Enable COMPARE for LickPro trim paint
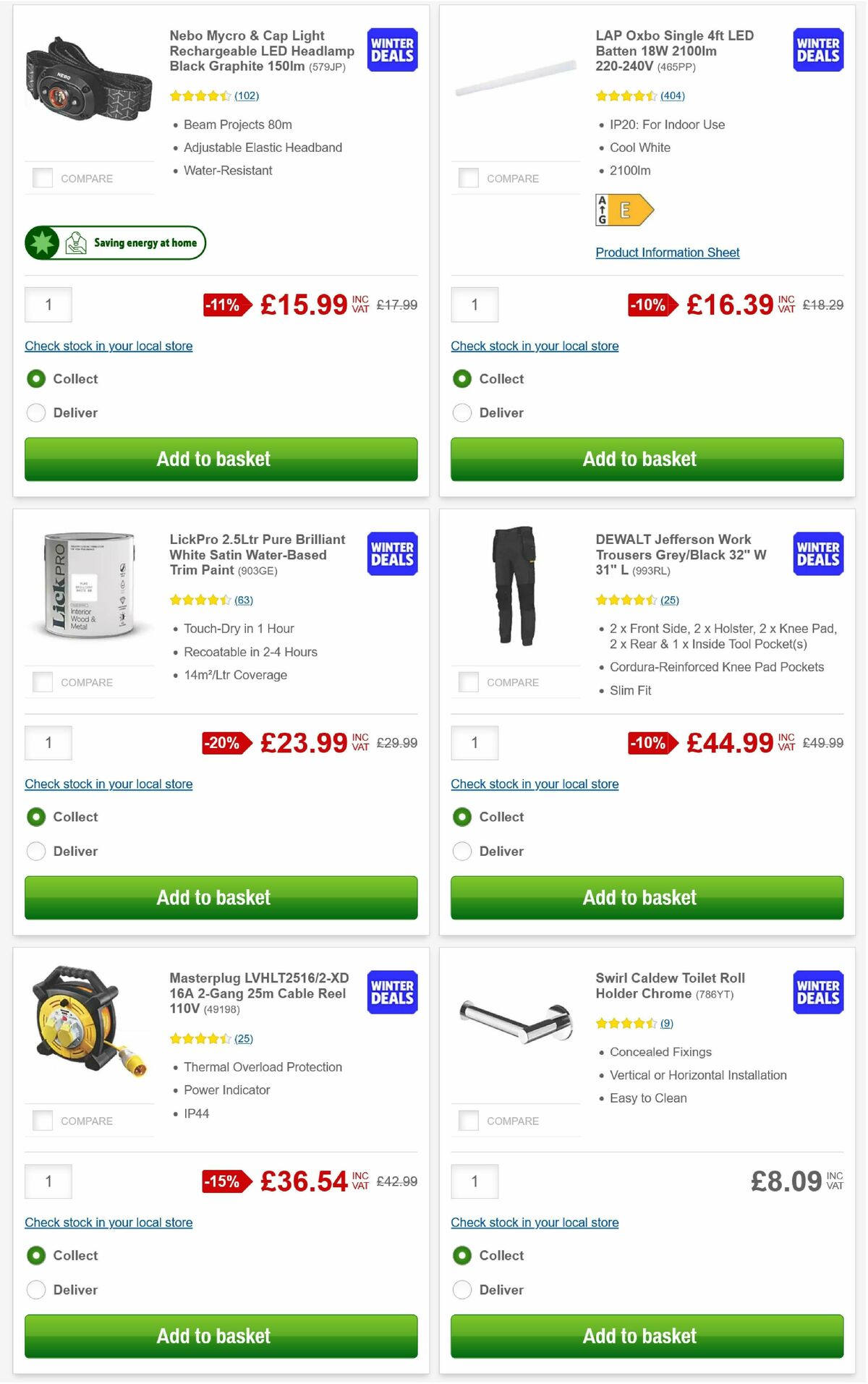868x1384 pixels. 41,681
